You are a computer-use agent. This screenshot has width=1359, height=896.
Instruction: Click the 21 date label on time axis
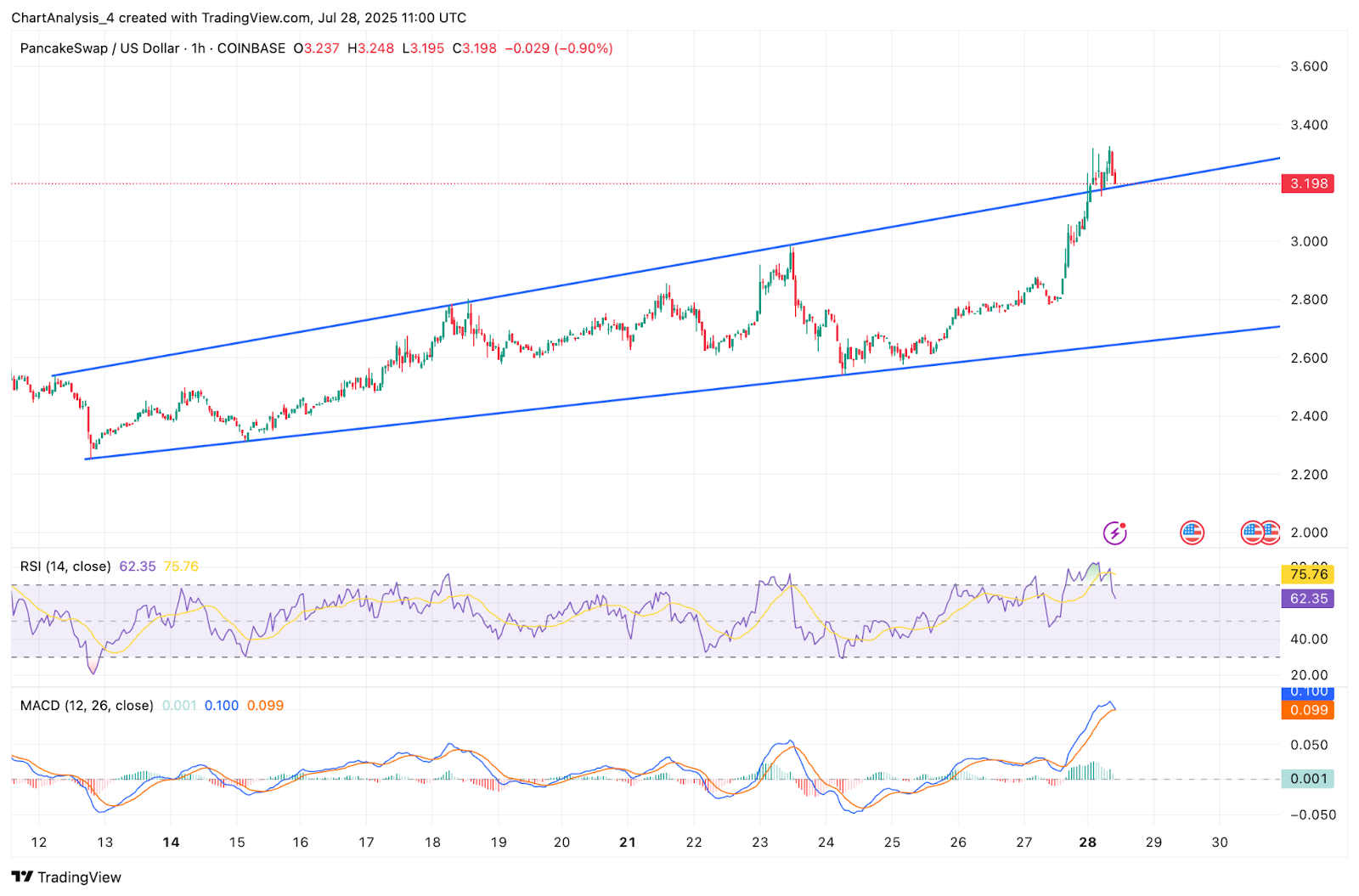click(x=627, y=842)
